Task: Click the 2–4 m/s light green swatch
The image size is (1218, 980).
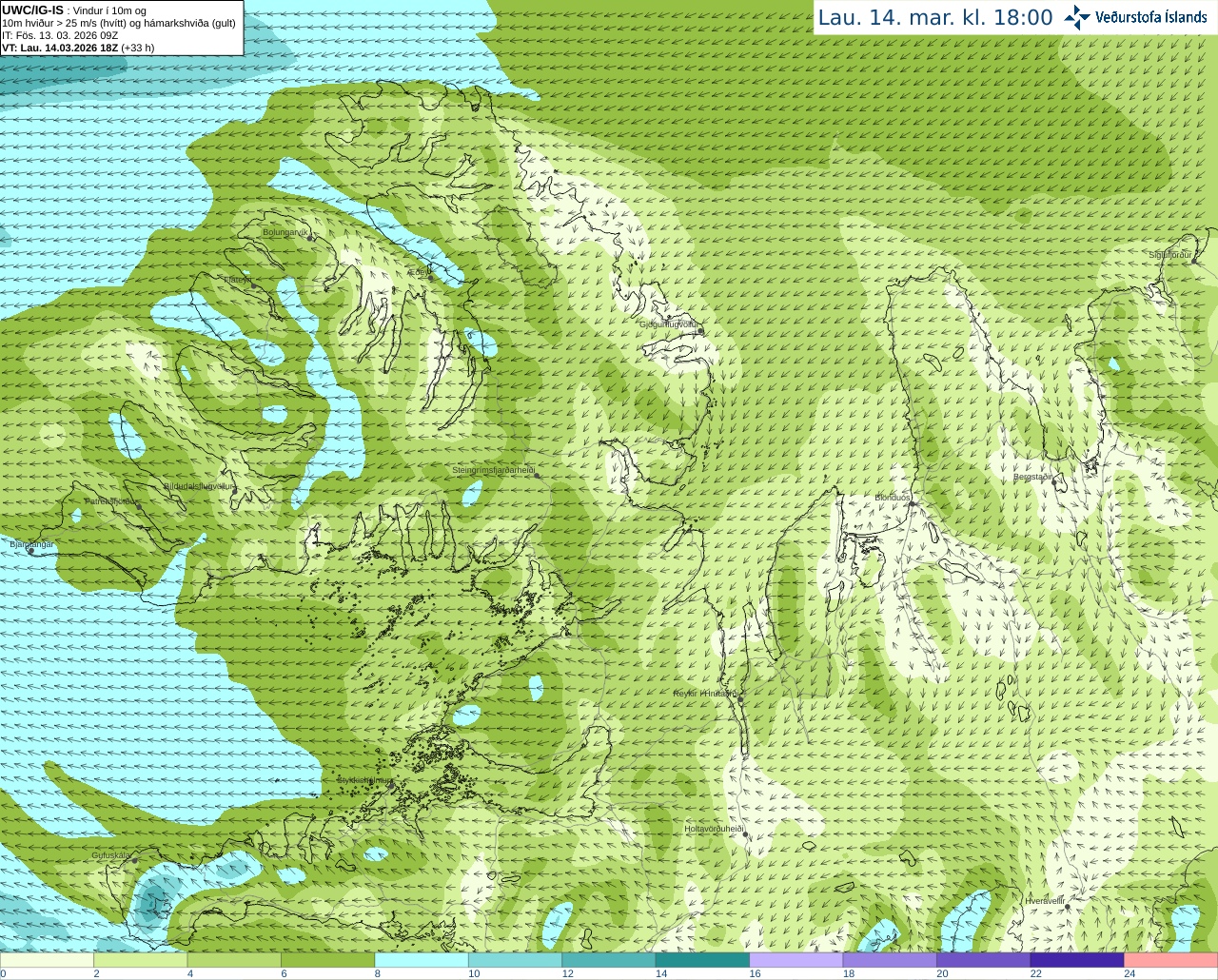Action: [x=141, y=960]
